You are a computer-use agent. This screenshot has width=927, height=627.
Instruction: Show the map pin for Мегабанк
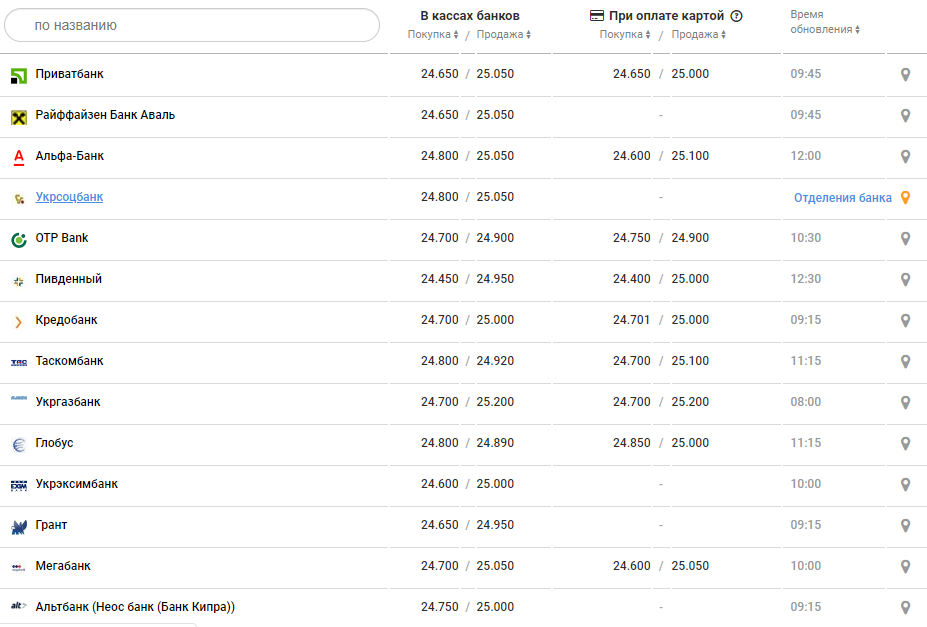coord(905,566)
